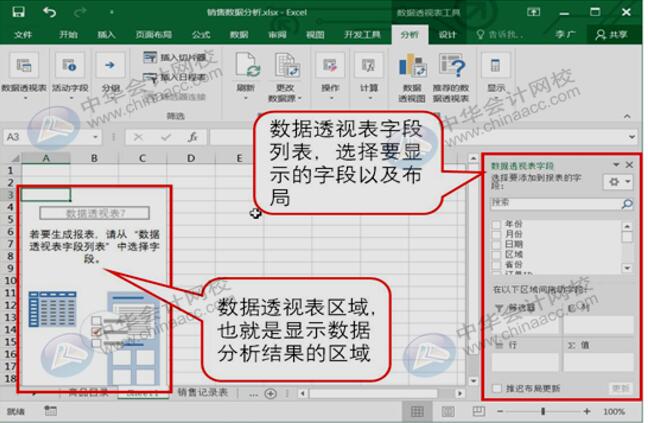Click the Redo arrow icon
Screen dimensions: 648x423
point(79,12)
